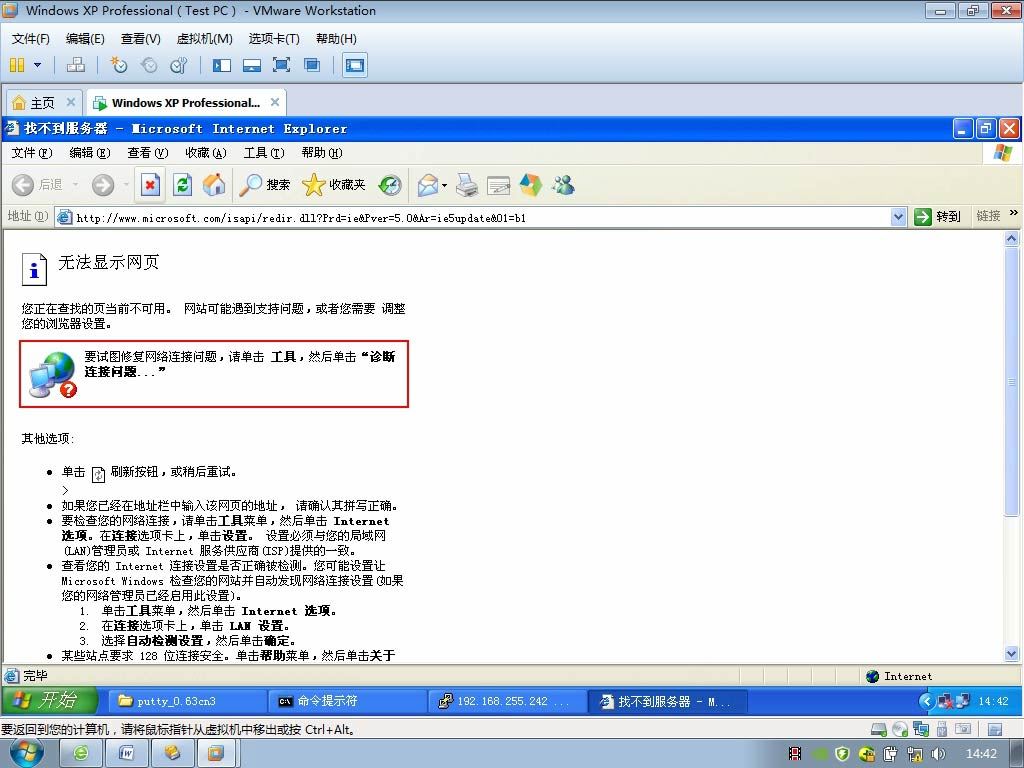Open the VMware snapshot manager icon
The width and height of the screenshot is (1024, 768).
178,65
